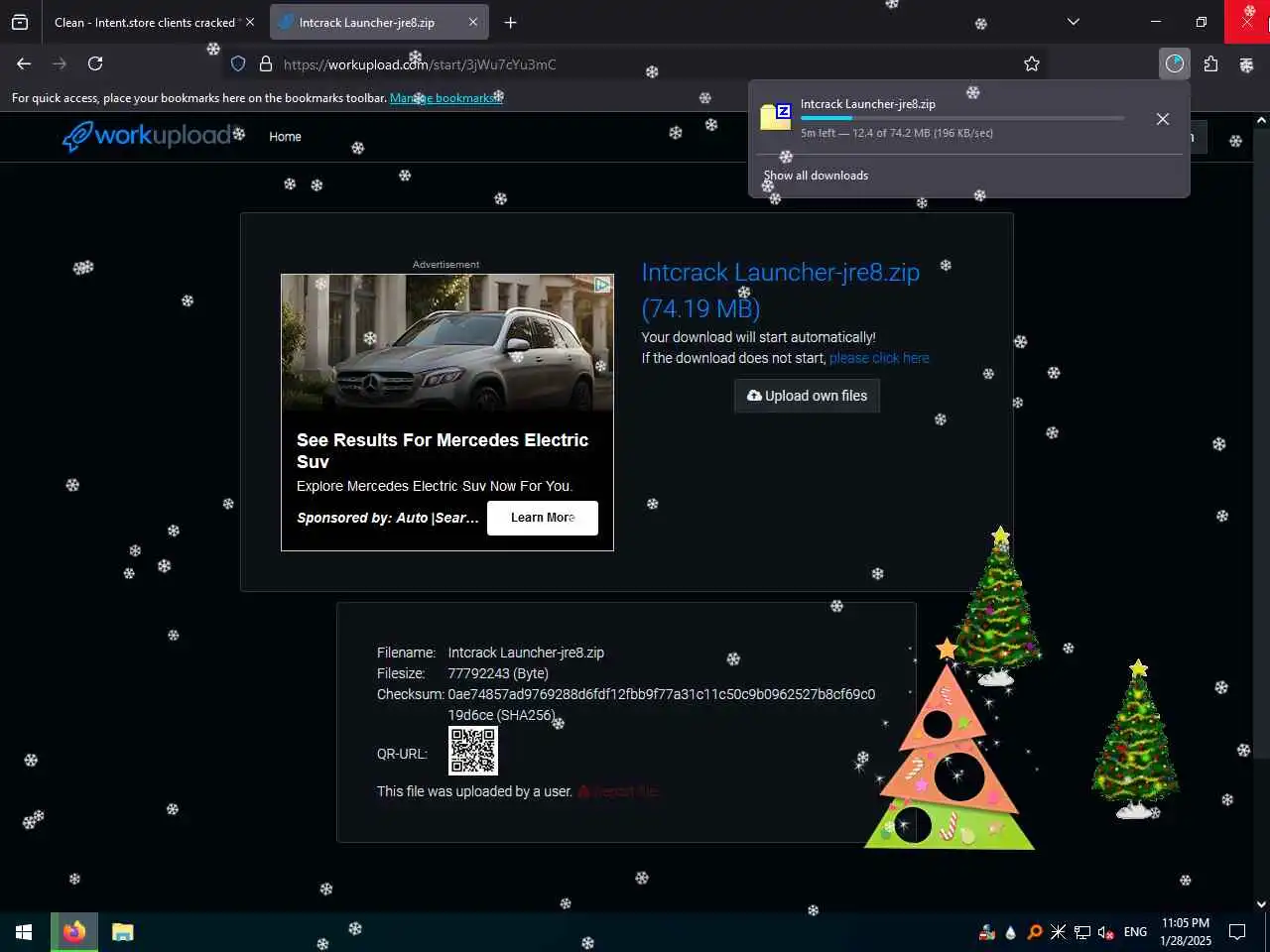Open the network tray icon

(x=1082, y=932)
